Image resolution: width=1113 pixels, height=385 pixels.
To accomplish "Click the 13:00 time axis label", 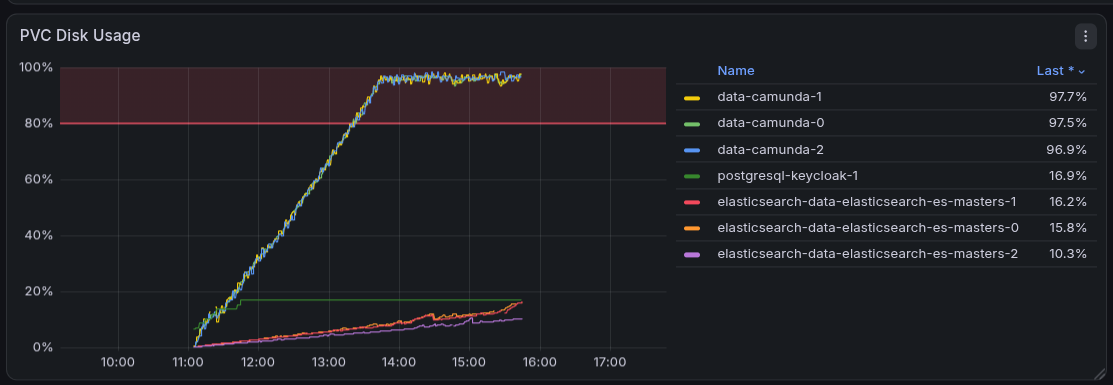I will point(329,362).
